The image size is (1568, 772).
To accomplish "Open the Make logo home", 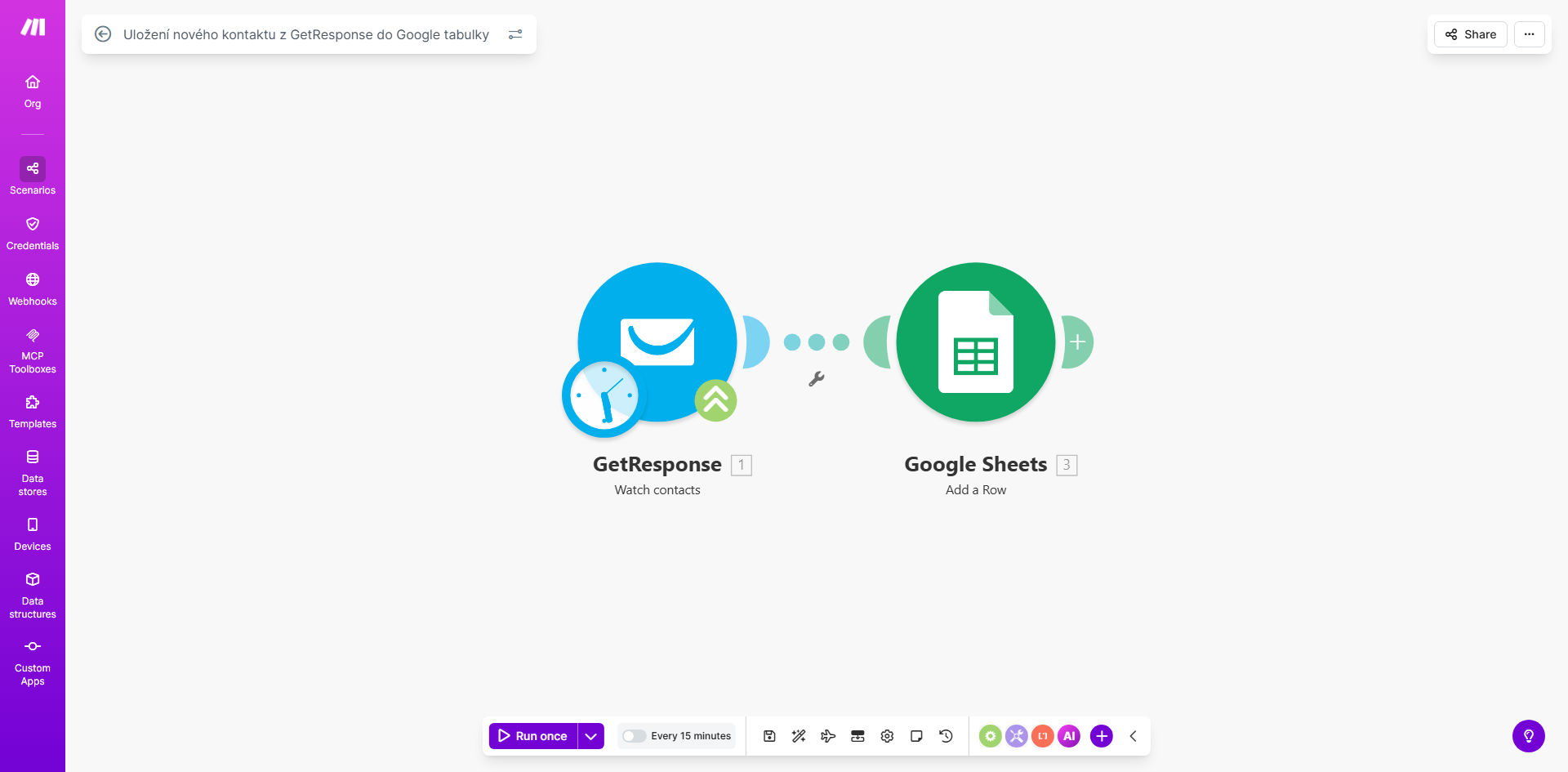I will pyautogui.click(x=33, y=27).
